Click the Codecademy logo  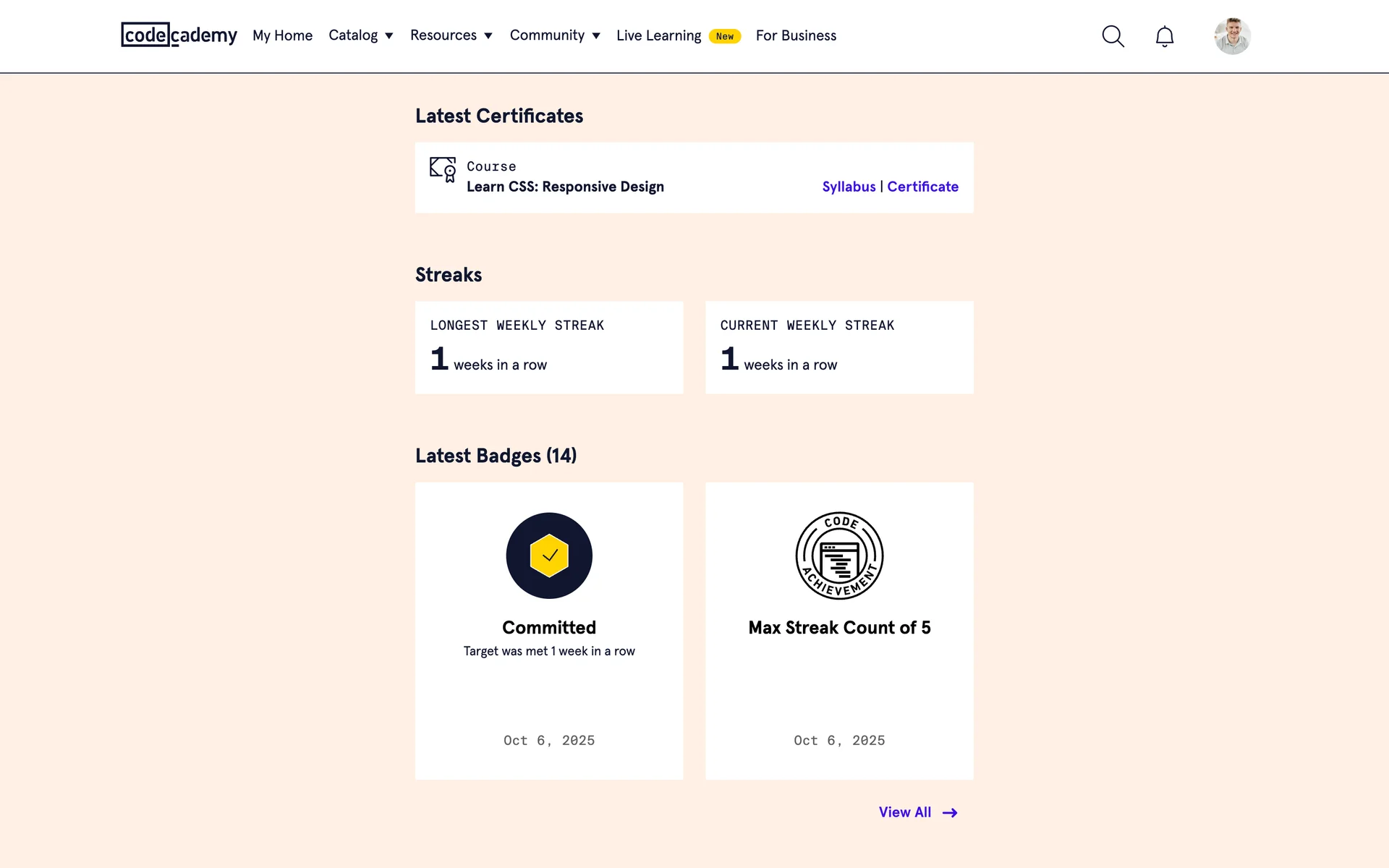179,35
